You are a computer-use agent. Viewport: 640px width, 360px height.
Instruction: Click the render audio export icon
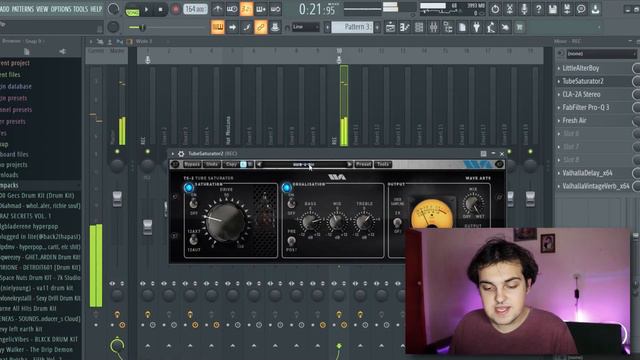tap(567, 9)
